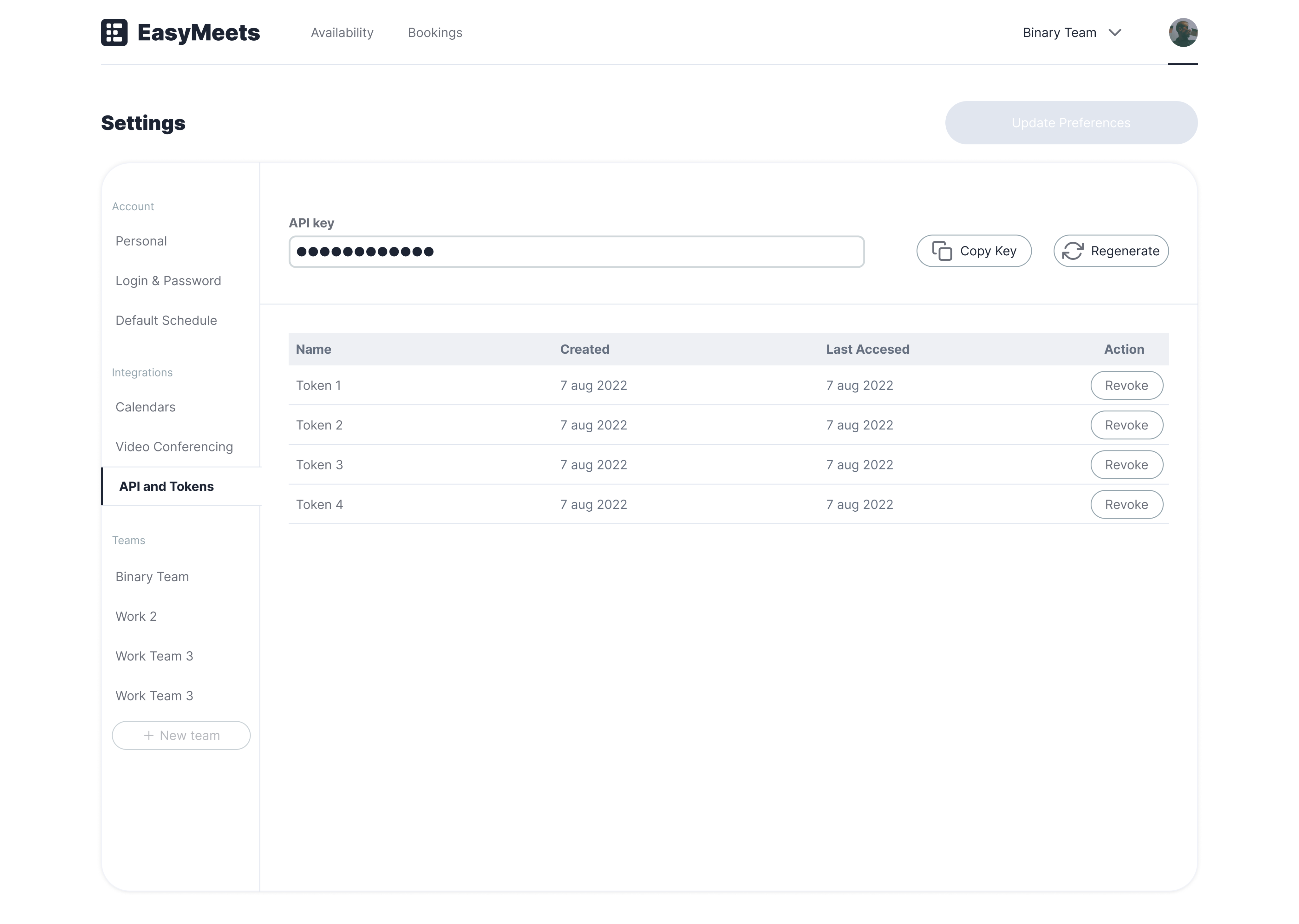Go to Personal account settings
This screenshot has height=924, width=1299.
(x=141, y=241)
